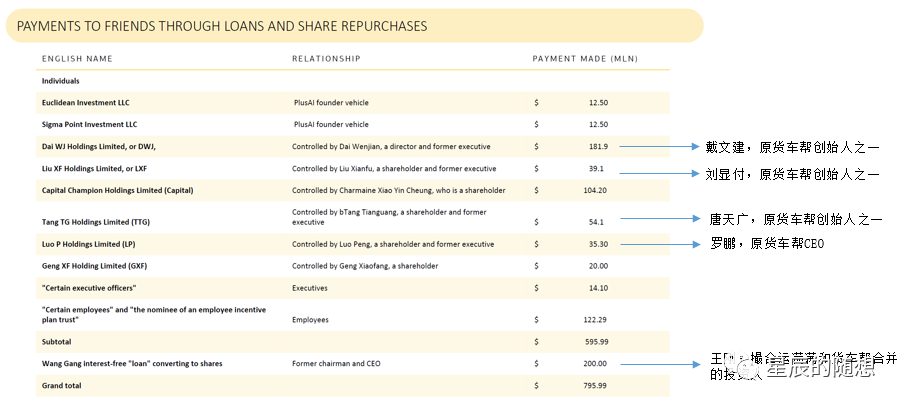Click the 104.20 payment value

coord(596,190)
